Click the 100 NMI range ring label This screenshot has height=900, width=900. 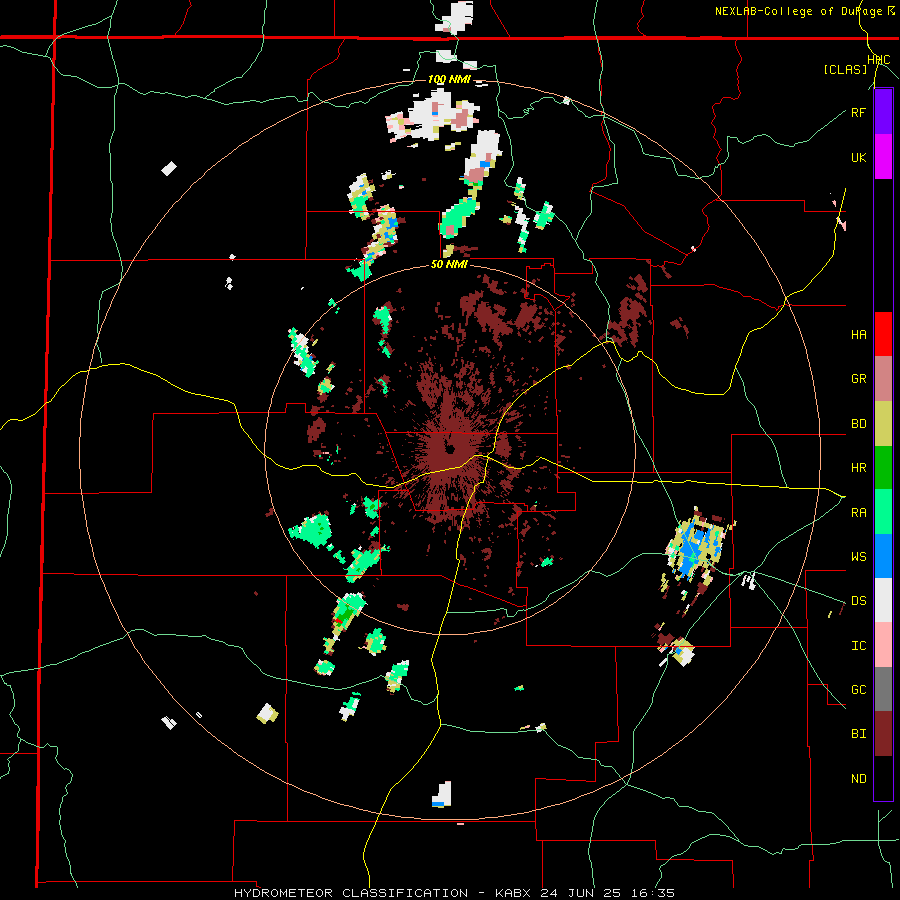click(x=449, y=79)
